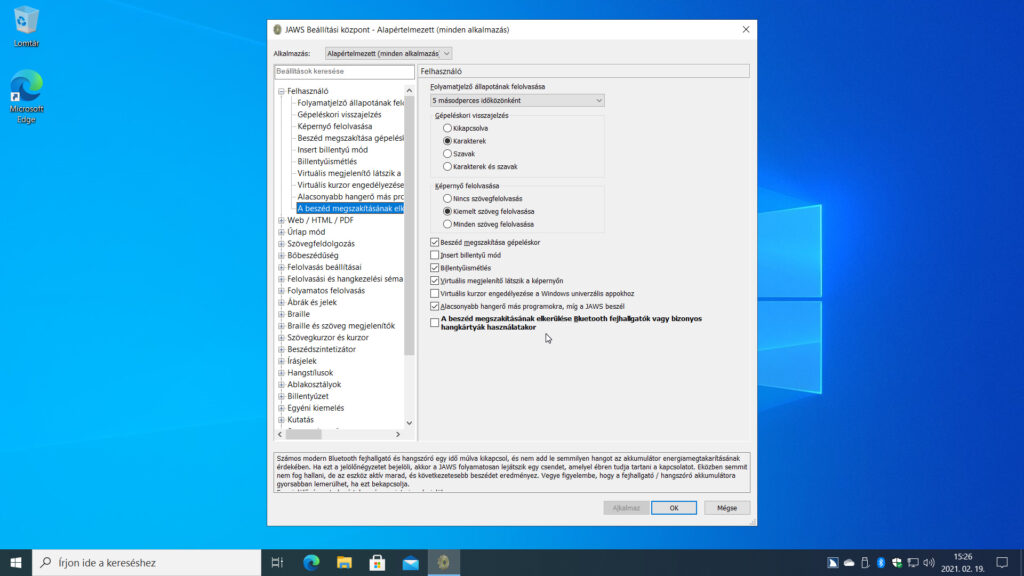Close the JAWS settings dialog
The height and width of the screenshot is (576, 1024).
click(x=746, y=29)
